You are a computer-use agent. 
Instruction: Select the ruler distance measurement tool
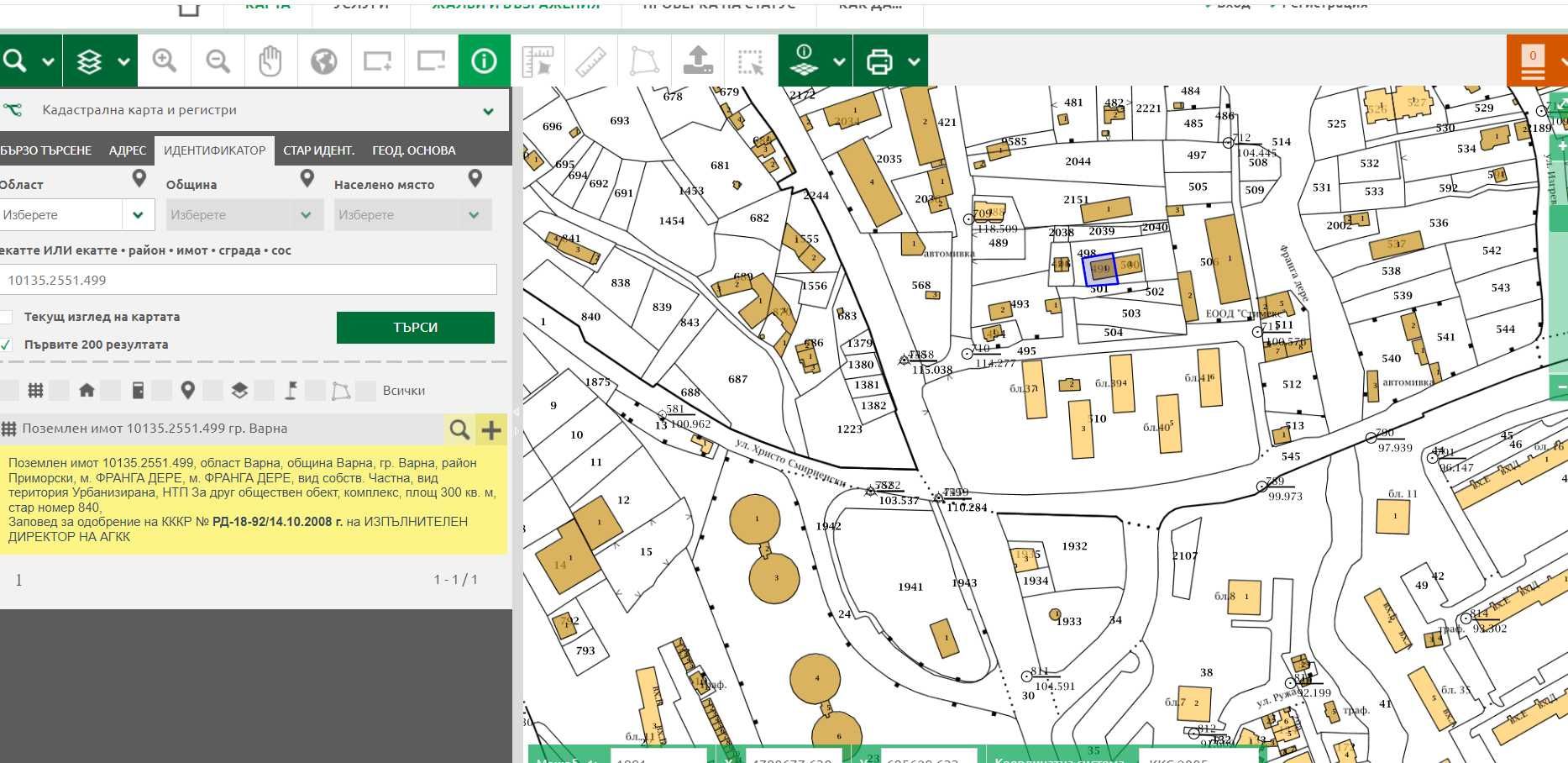tap(591, 61)
